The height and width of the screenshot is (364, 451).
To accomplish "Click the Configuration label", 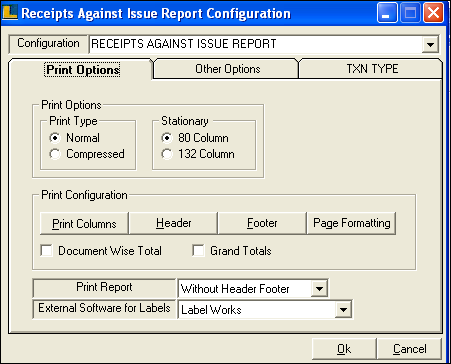I will coord(48,44).
